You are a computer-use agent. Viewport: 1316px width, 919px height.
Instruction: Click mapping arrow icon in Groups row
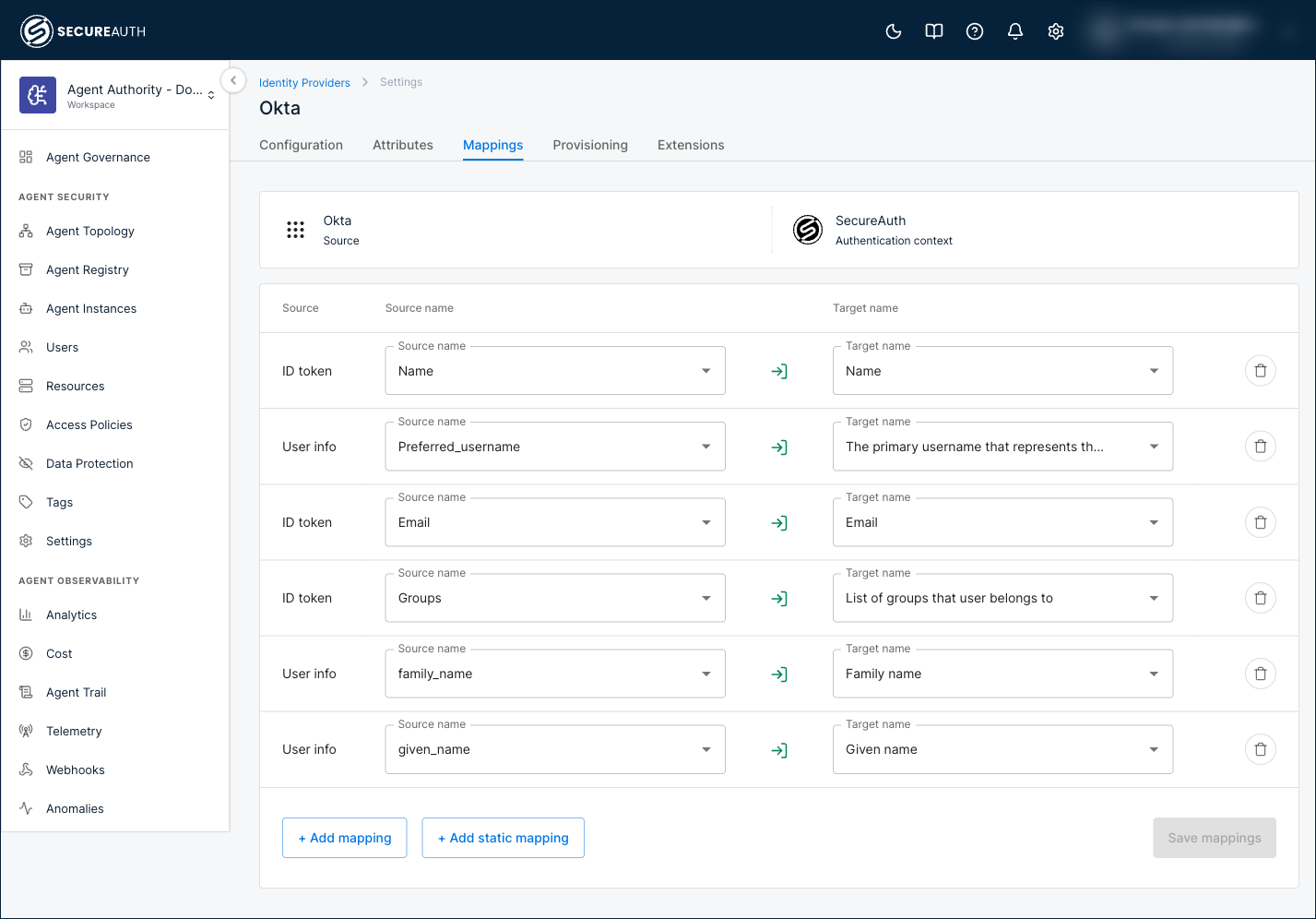(x=779, y=599)
